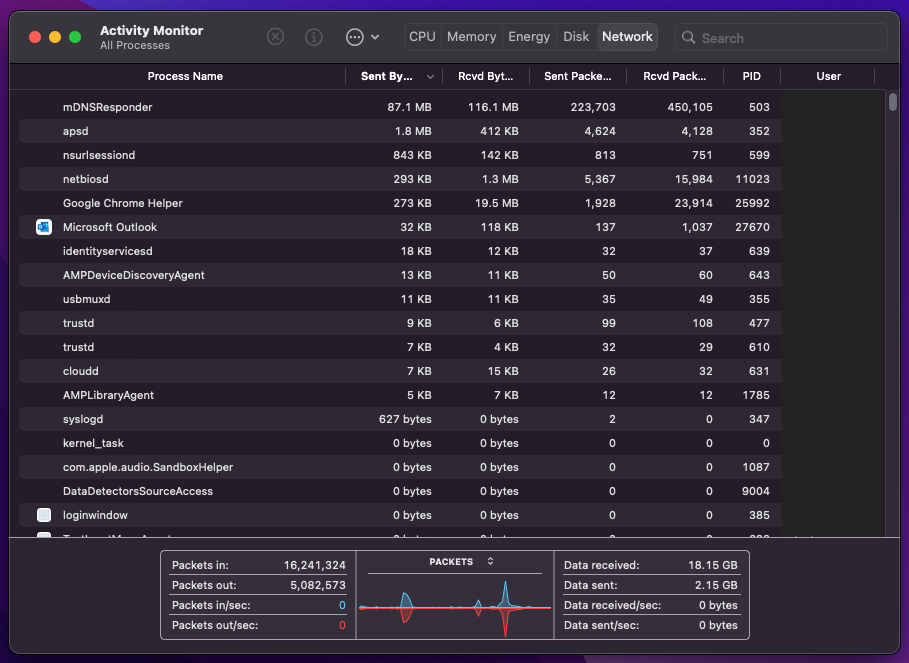Click the Stop process icon in toolbar
The image size is (909, 663).
tap(275, 37)
